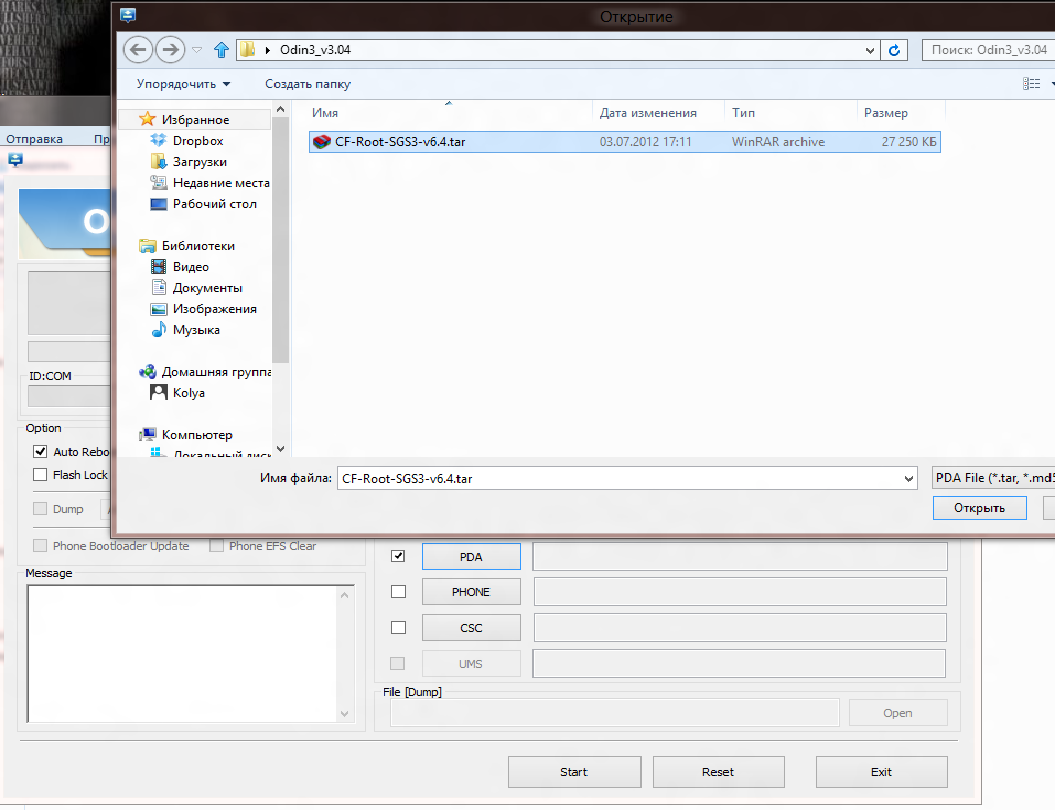Go back with the left arrow button
1055x810 pixels.
coord(138,49)
